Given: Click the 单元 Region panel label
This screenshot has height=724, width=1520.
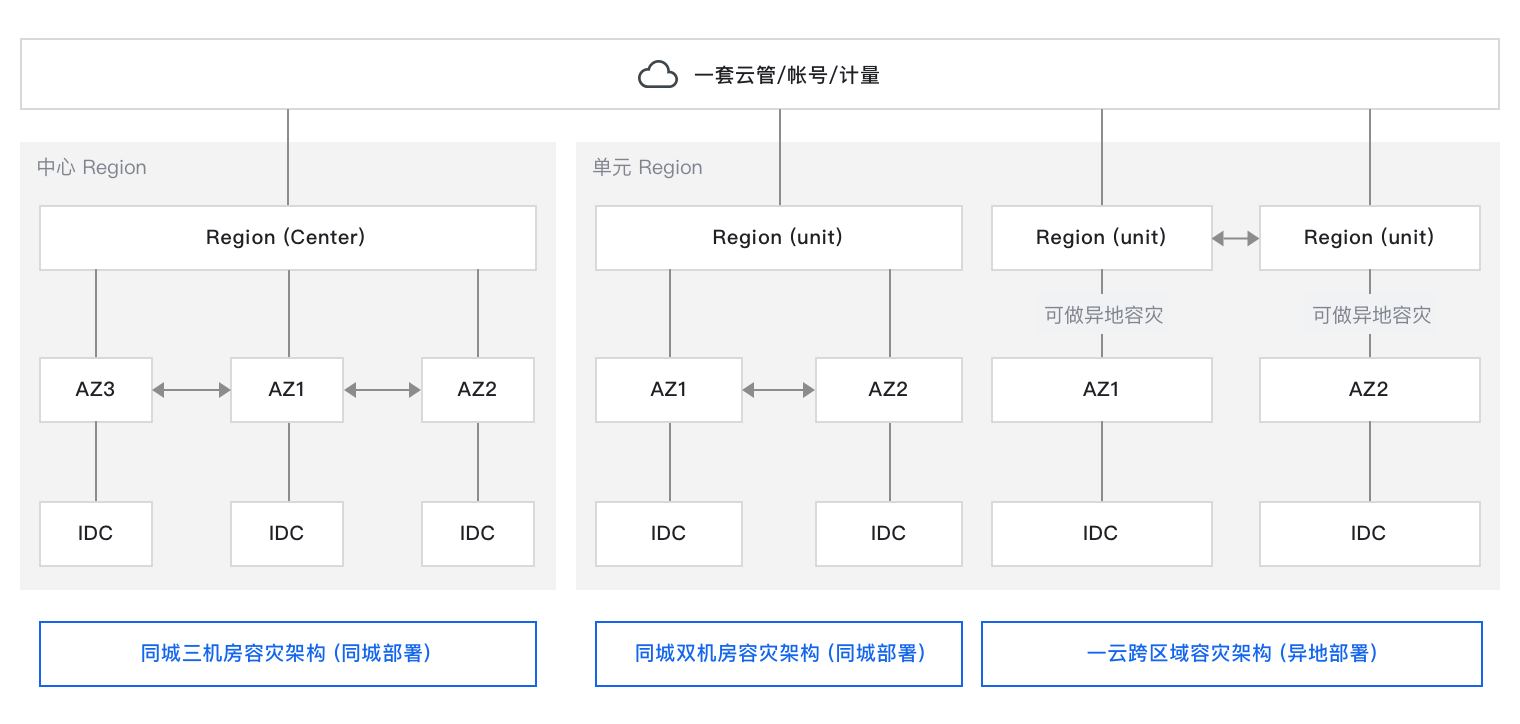Looking at the screenshot, I should tap(647, 168).
